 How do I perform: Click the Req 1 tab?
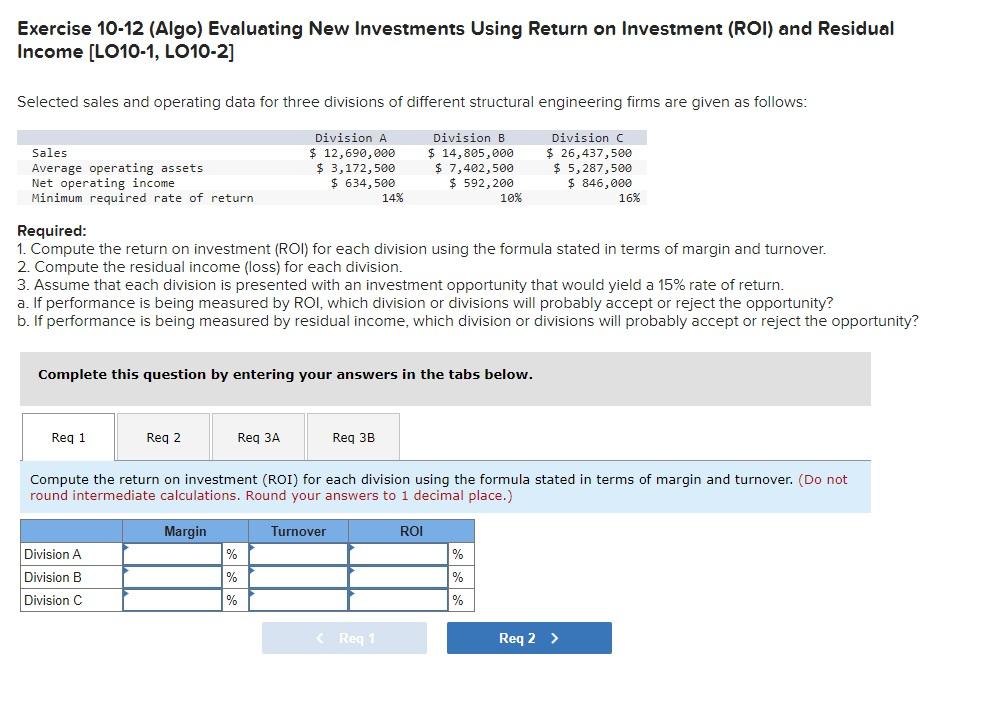pyautogui.click(x=67, y=436)
